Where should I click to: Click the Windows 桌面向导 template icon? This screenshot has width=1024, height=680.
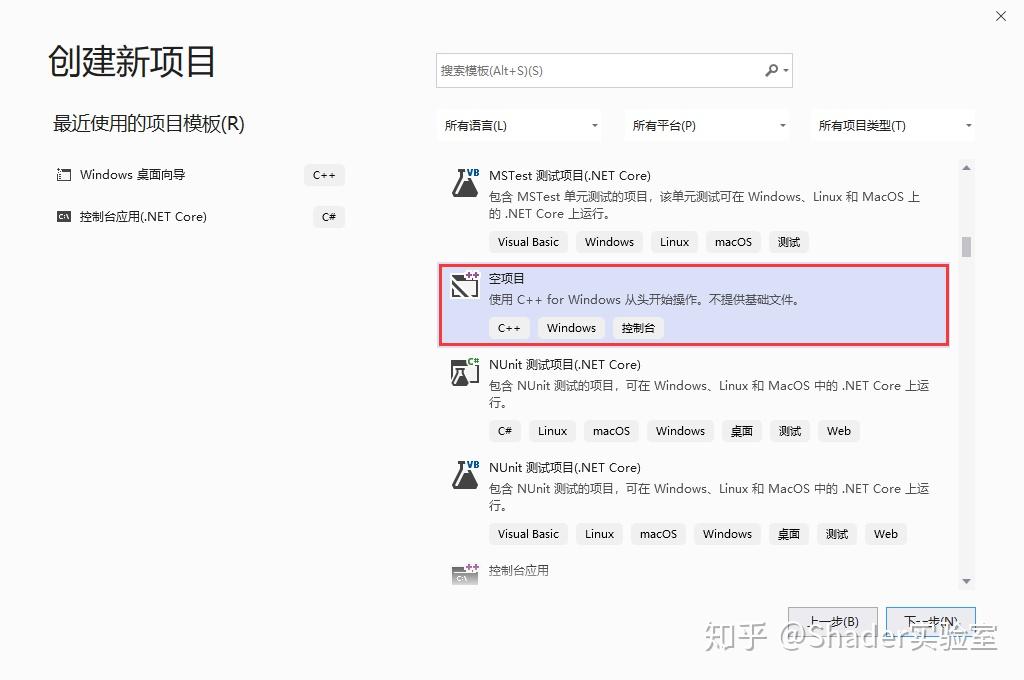tap(63, 174)
